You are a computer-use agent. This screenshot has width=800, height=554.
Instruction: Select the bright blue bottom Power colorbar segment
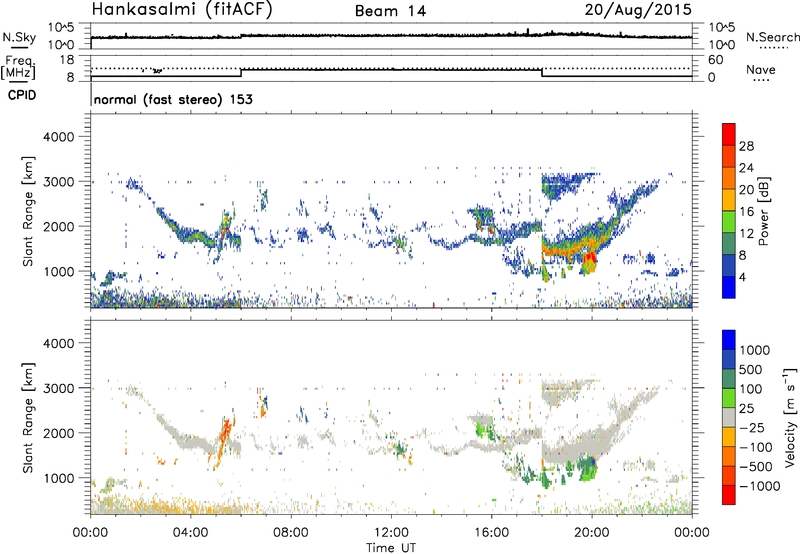[729, 288]
